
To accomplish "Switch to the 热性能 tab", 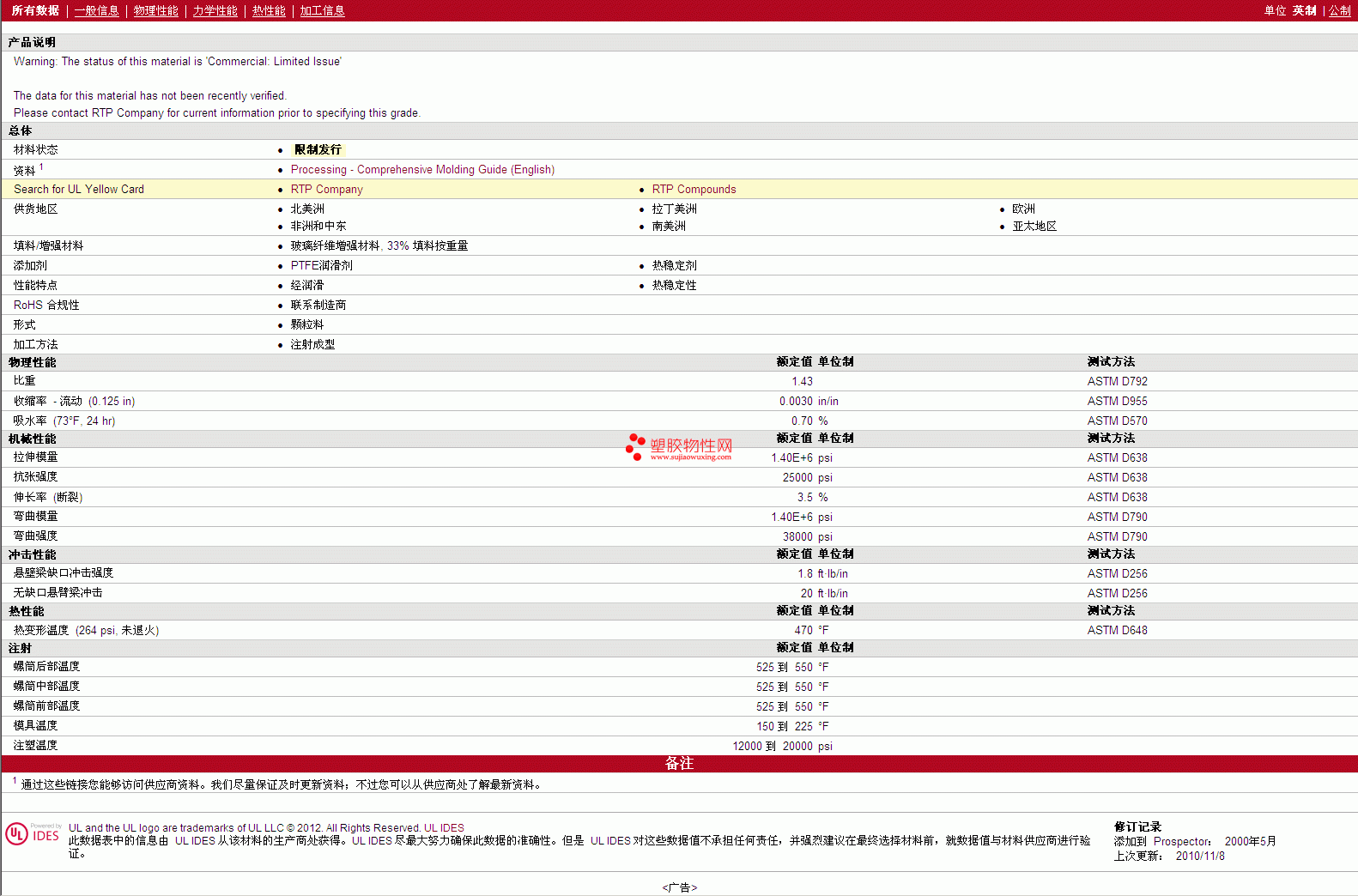I will coord(269,10).
